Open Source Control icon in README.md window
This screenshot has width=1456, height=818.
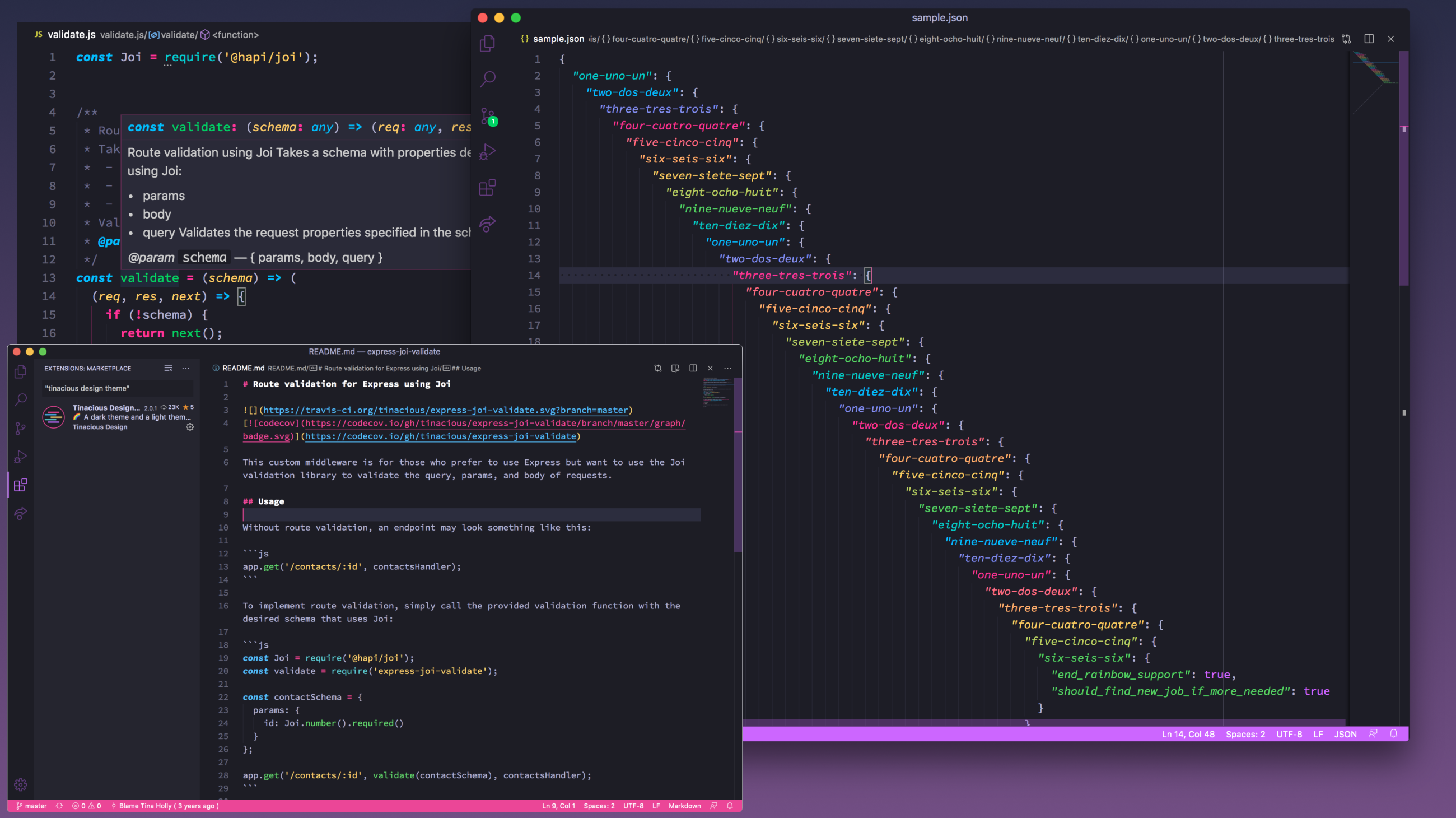point(20,429)
